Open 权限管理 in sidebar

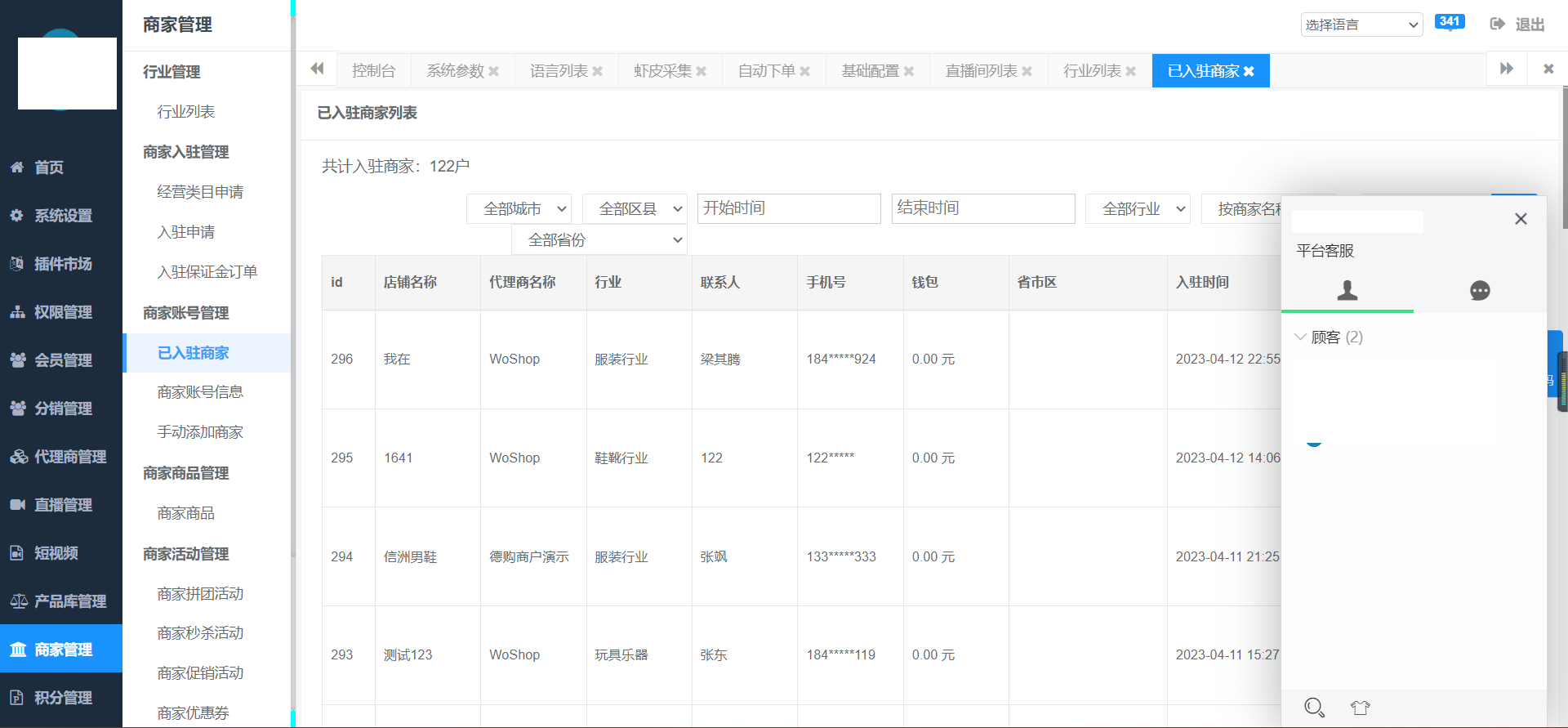pyautogui.click(x=61, y=312)
